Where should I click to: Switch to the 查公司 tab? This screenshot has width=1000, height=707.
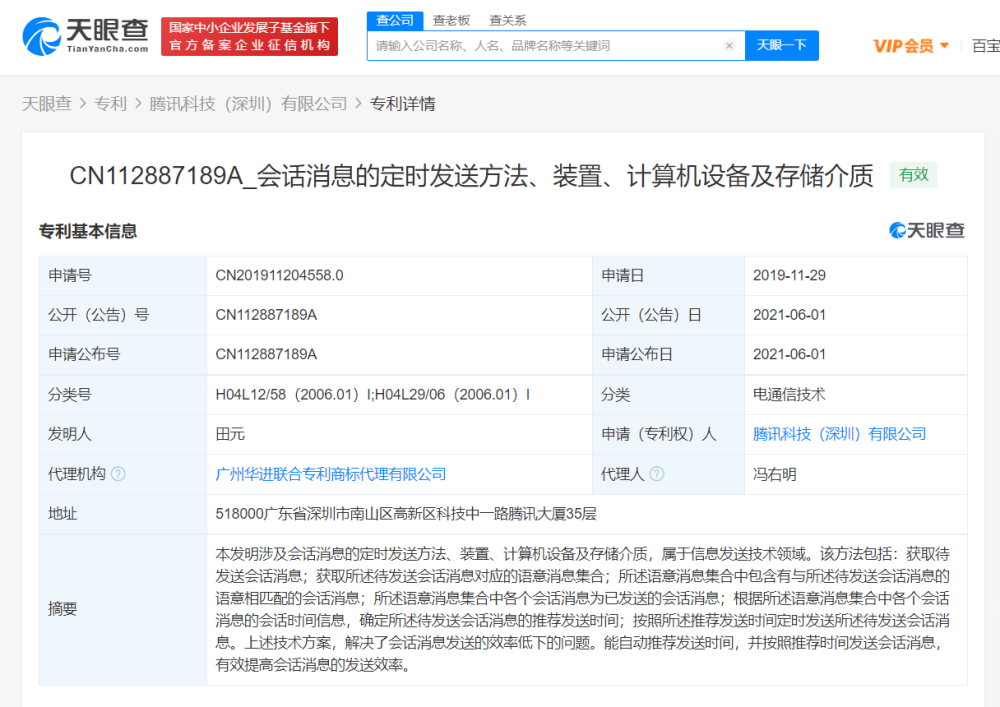(x=395, y=20)
